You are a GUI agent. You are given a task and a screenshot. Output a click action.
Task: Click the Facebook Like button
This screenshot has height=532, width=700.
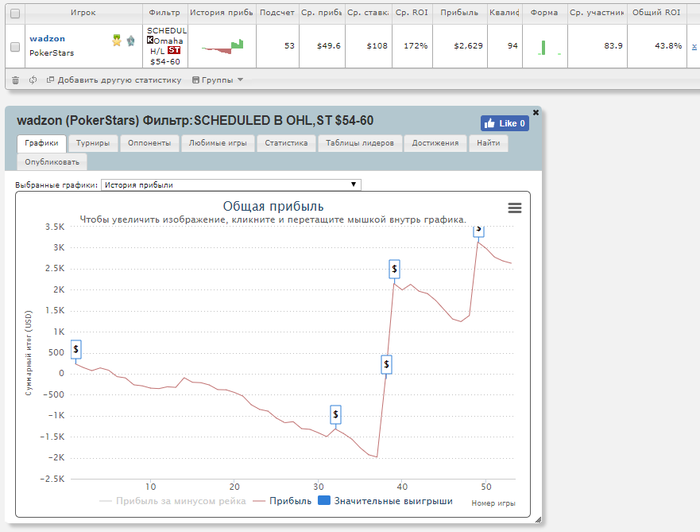pyautogui.click(x=505, y=123)
